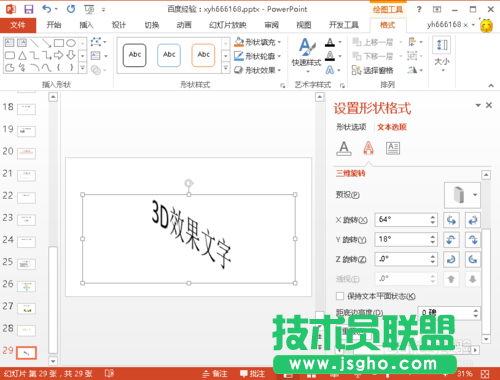Save the presentation with the floppy icon
Viewport: 500px width, 380px height.
29,9
